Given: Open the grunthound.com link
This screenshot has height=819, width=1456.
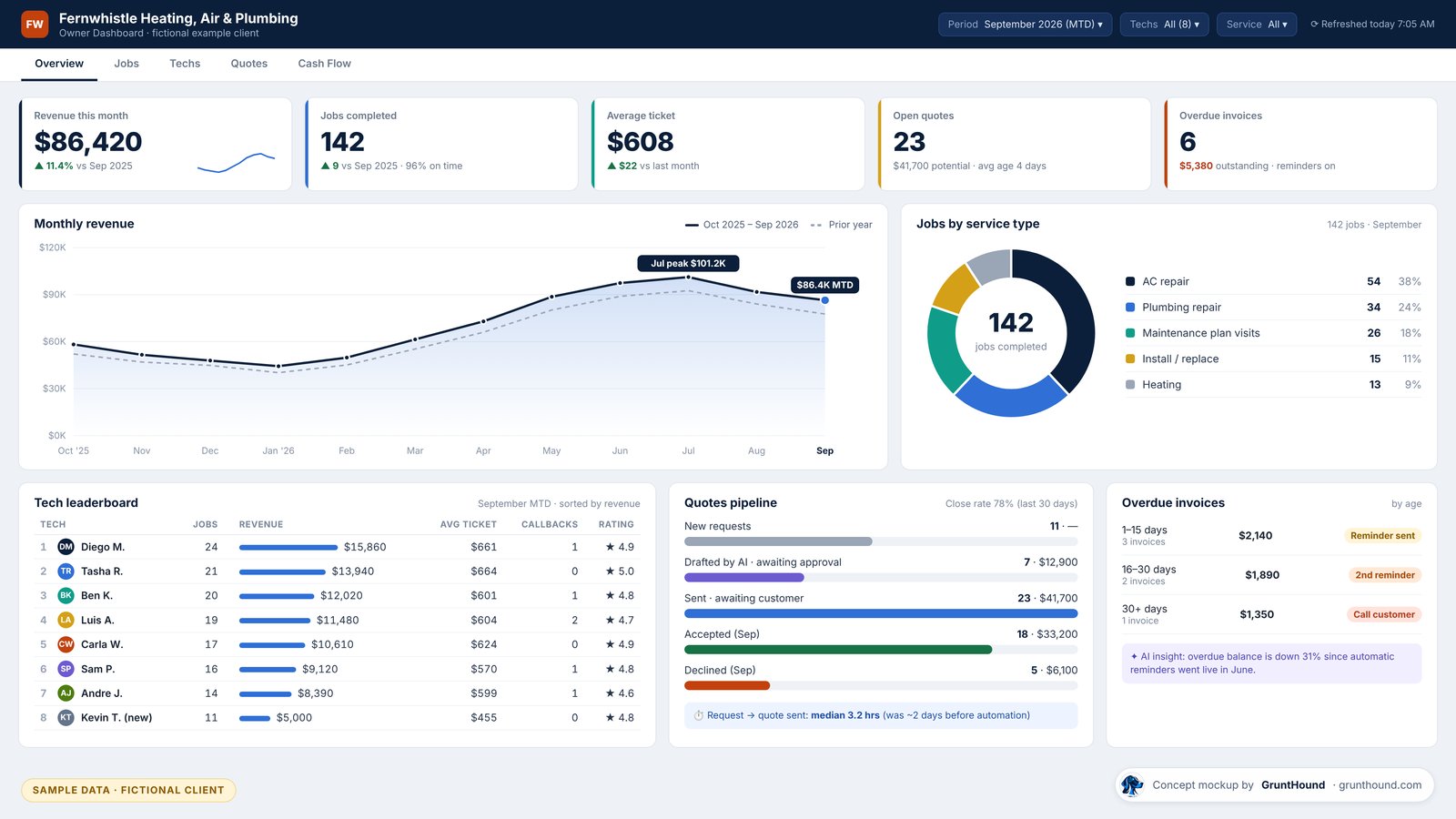Looking at the screenshot, I should 1380,785.
